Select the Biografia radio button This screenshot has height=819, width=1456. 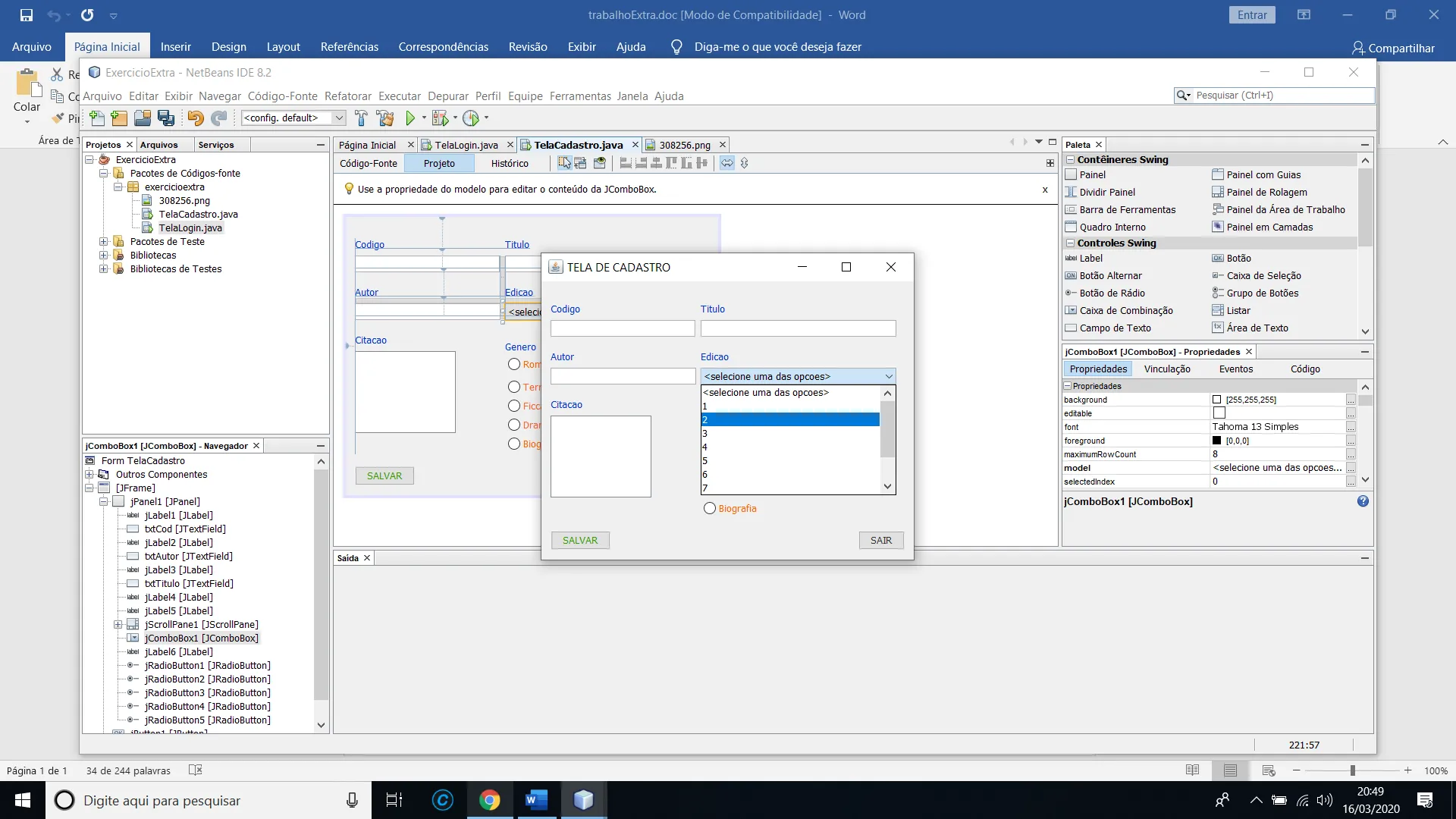click(710, 508)
